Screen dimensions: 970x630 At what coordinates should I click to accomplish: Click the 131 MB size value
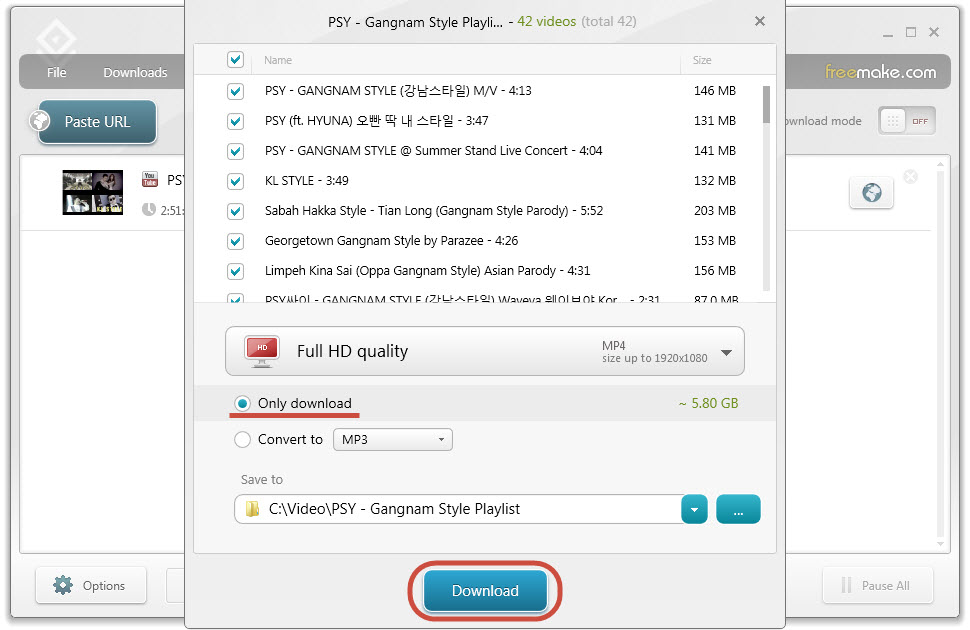coord(715,121)
